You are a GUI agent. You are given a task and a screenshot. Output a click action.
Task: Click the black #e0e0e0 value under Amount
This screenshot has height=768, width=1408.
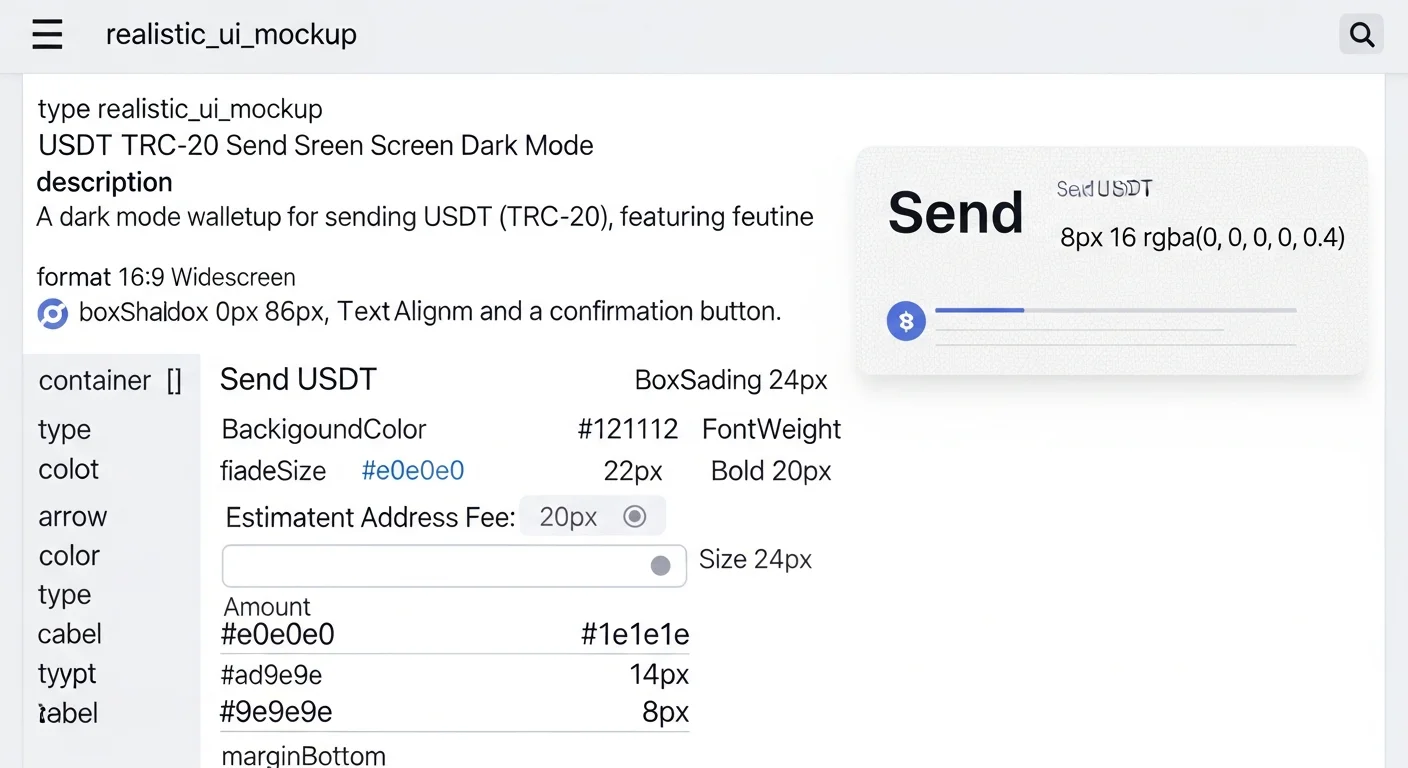coord(277,634)
